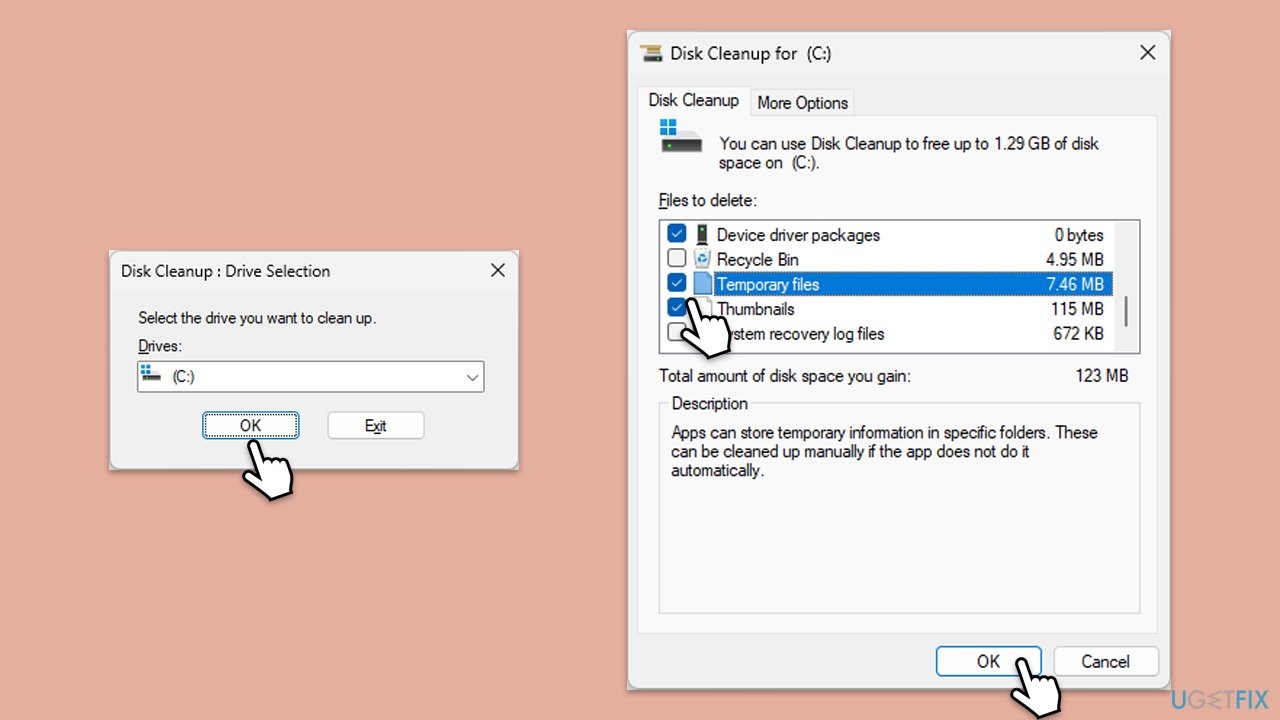Check the Recycle Bin checkbox

coord(677,259)
